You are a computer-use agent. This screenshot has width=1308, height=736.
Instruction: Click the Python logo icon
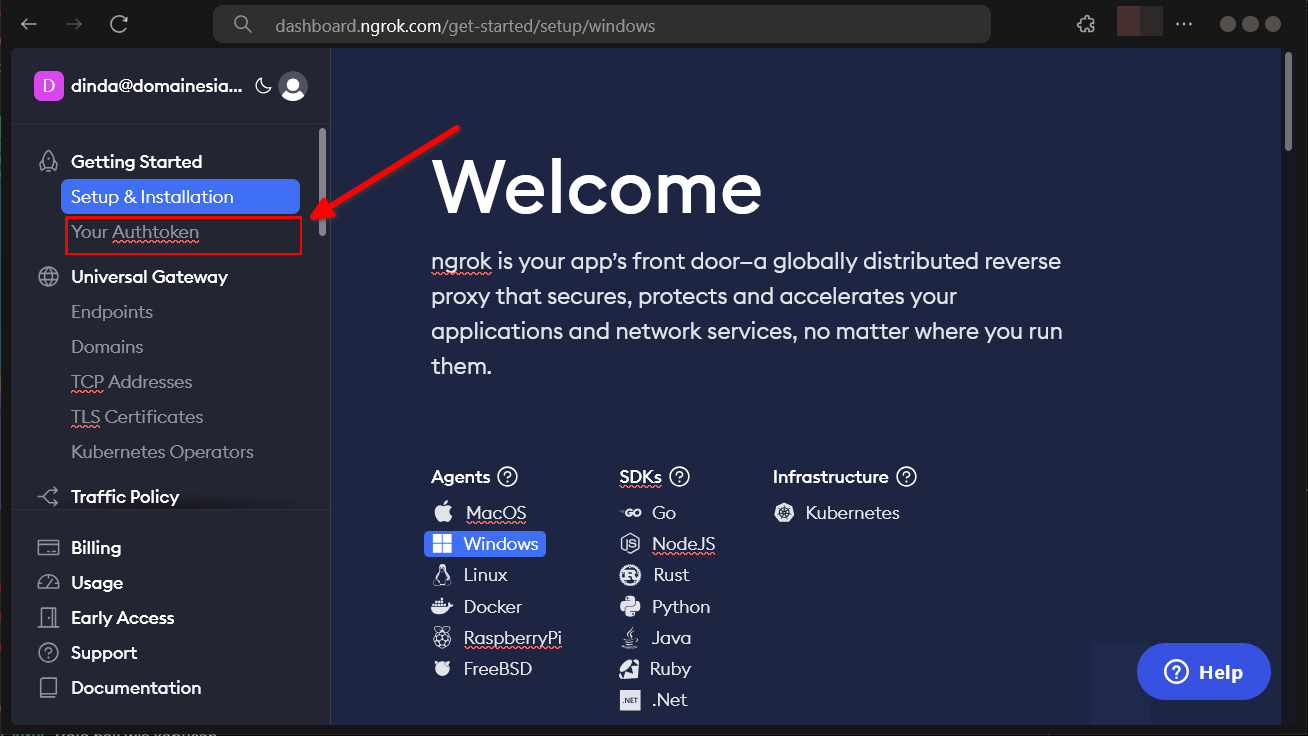coord(630,607)
